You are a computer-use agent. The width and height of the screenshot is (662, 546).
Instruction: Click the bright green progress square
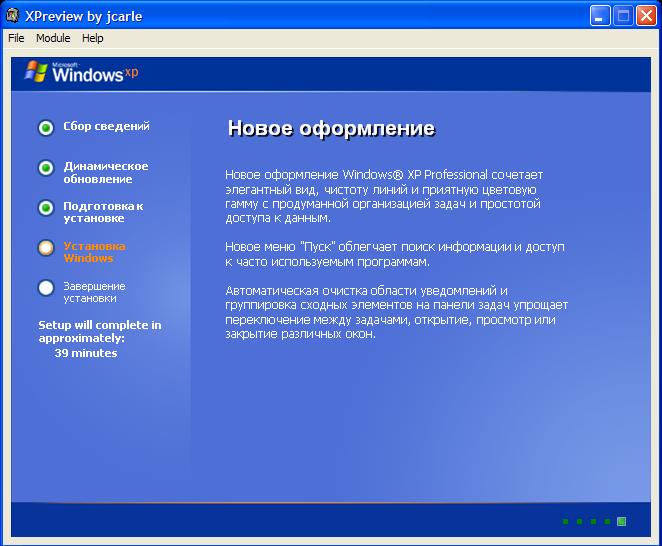pyautogui.click(x=621, y=522)
